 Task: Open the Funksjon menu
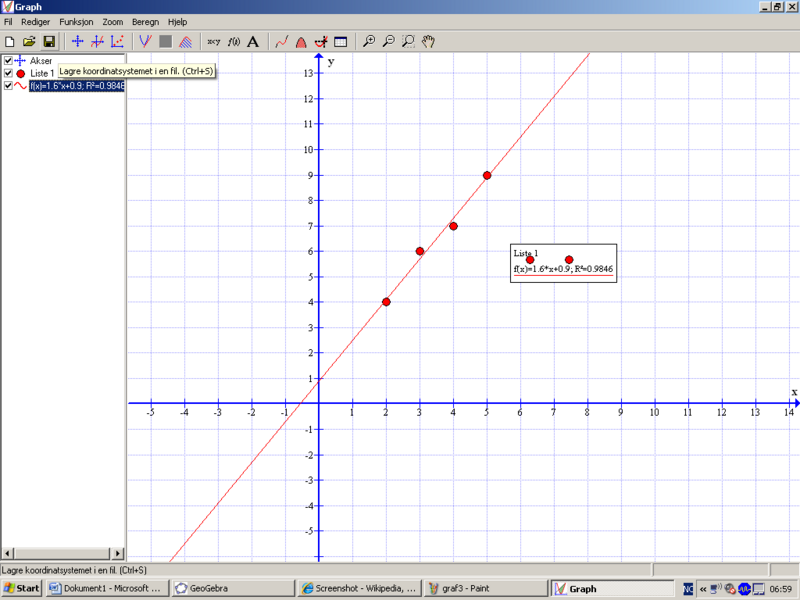76,21
